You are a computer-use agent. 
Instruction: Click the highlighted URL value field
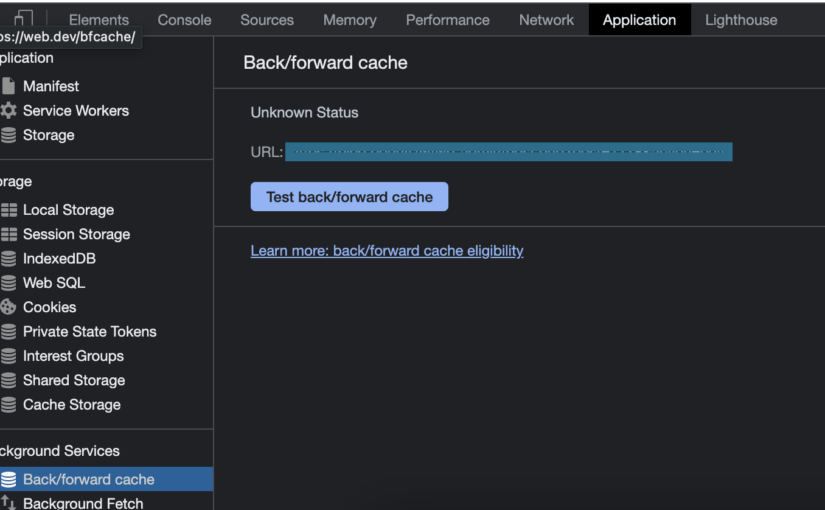508,152
